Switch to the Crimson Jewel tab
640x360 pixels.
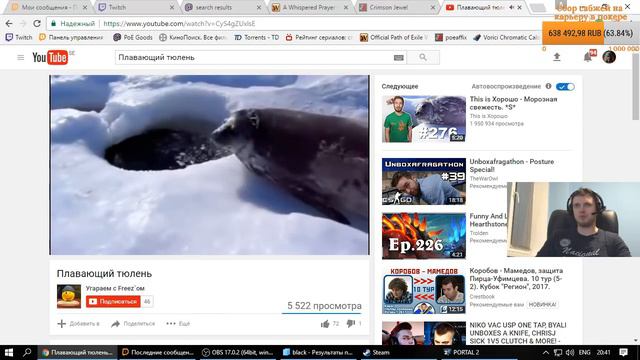tap(397, 7)
